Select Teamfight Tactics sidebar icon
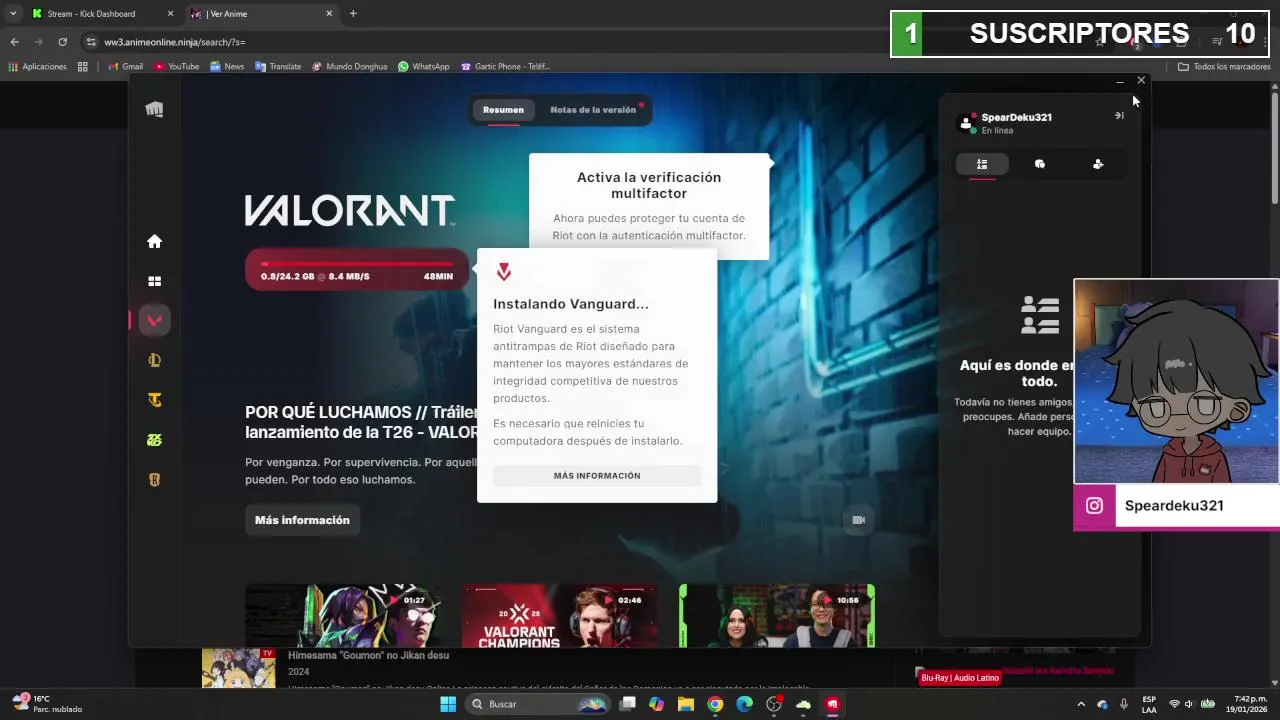The width and height of the screenshot is (1280, 720). (x=154, y=400)
